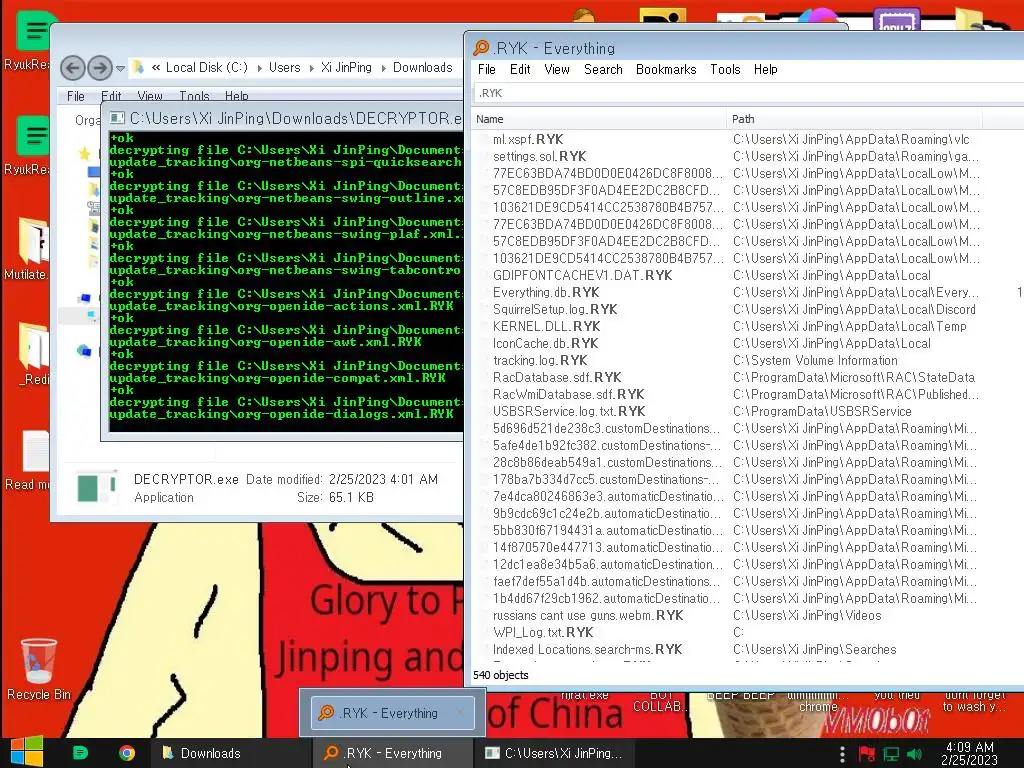Open the Read me text file icon
Image resolution: width=1024 pixels, height=768 pixels.
(27, 459)
